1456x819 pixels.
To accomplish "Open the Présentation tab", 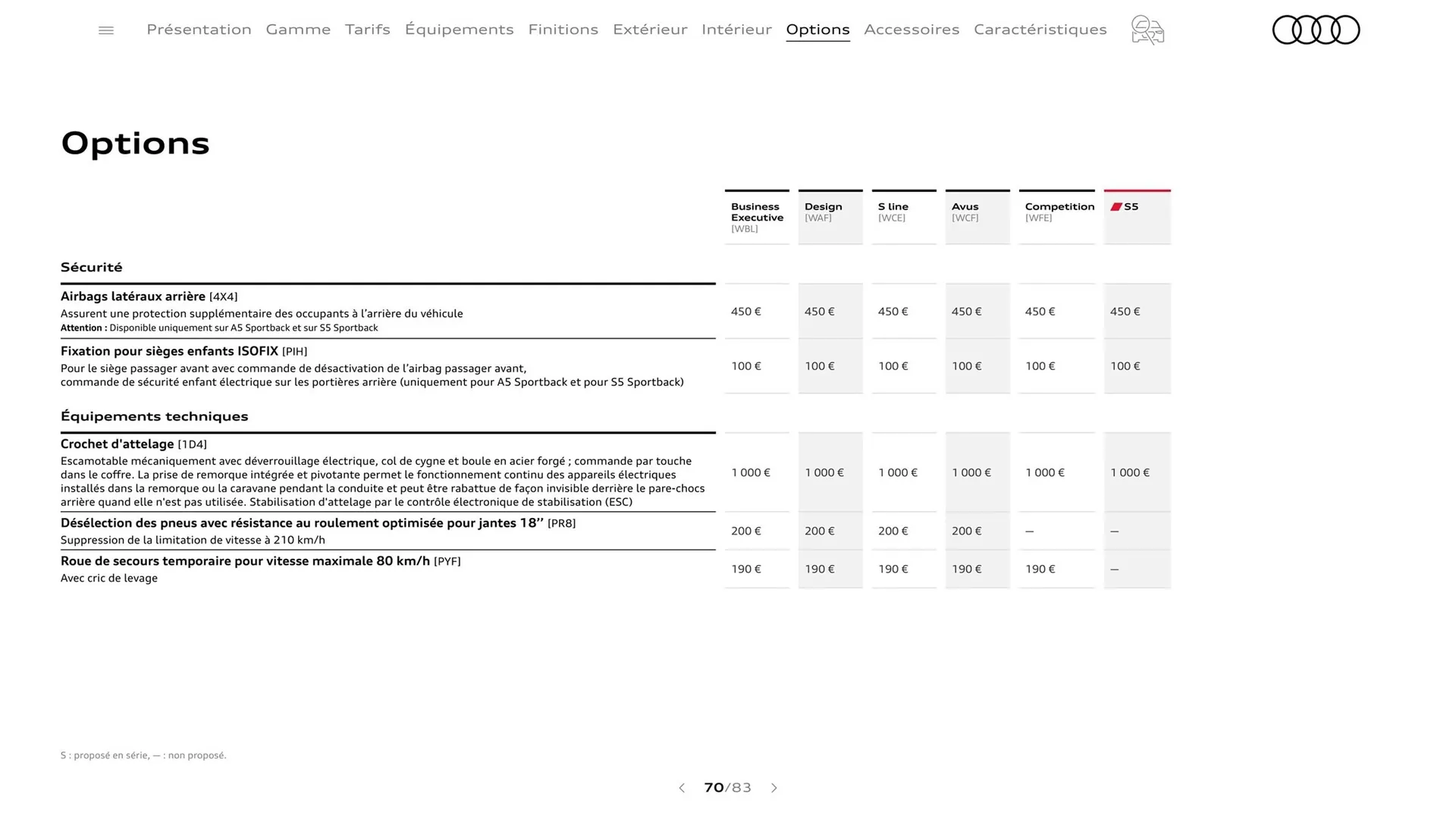I will click(199, 30).
